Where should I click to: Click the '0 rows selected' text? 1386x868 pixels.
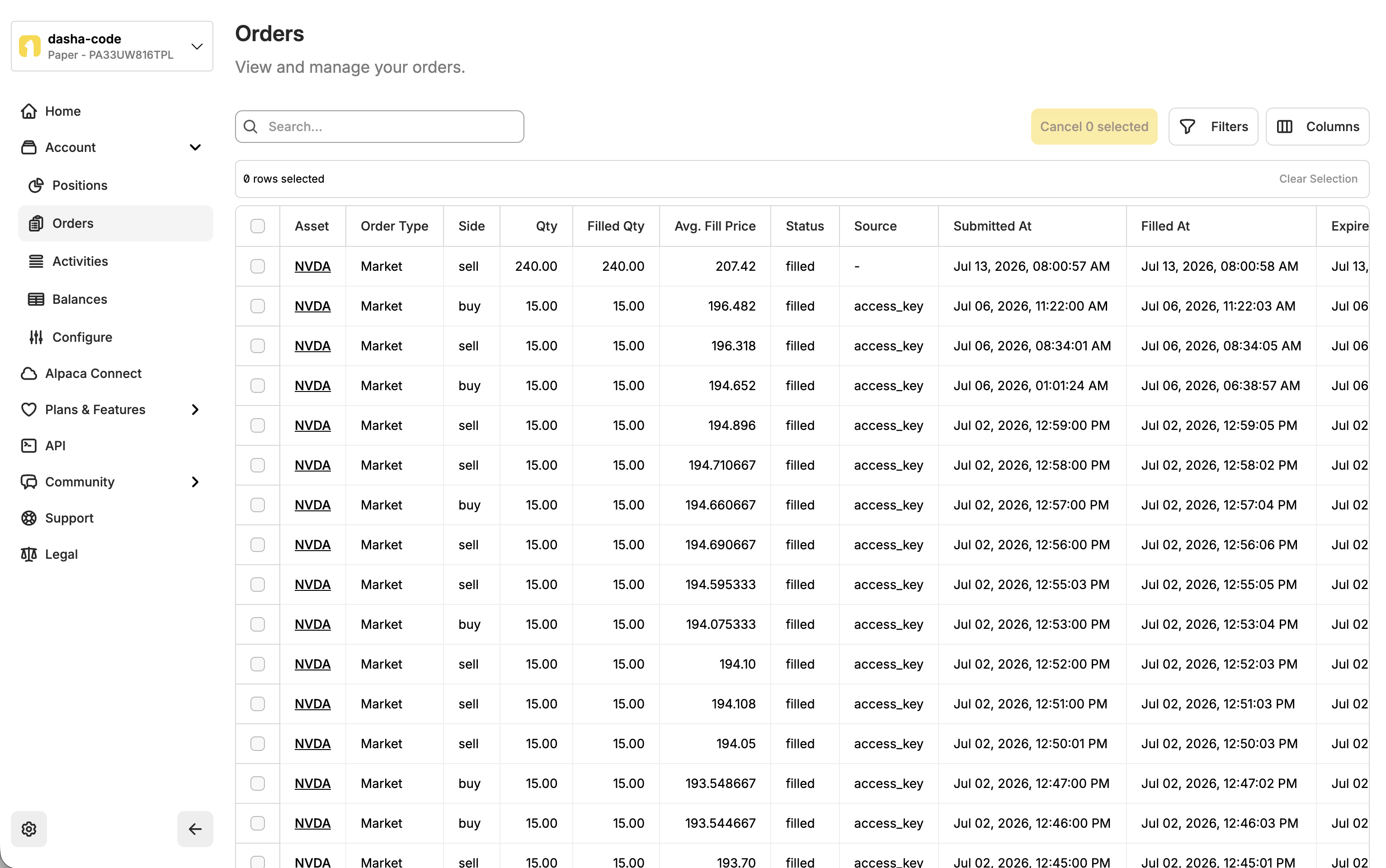283,179
